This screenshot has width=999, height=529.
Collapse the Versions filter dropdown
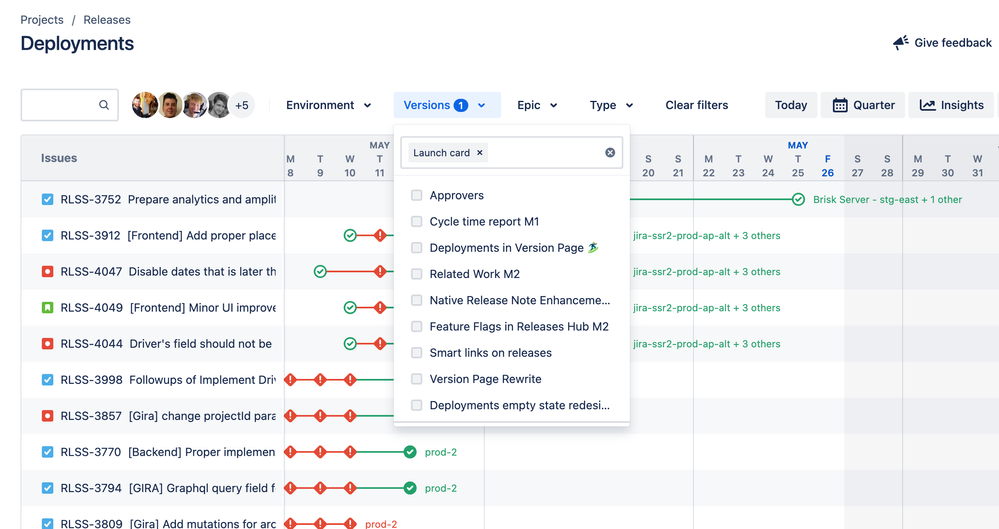447,105
